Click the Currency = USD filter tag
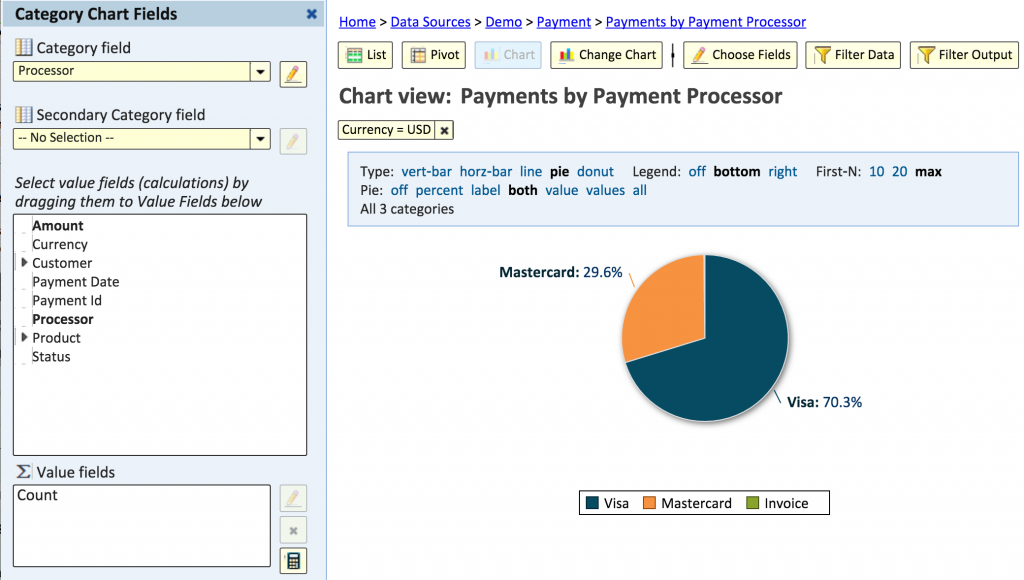Image resolution: width=1024 pixels, height=580 pixels. [387, 130]
